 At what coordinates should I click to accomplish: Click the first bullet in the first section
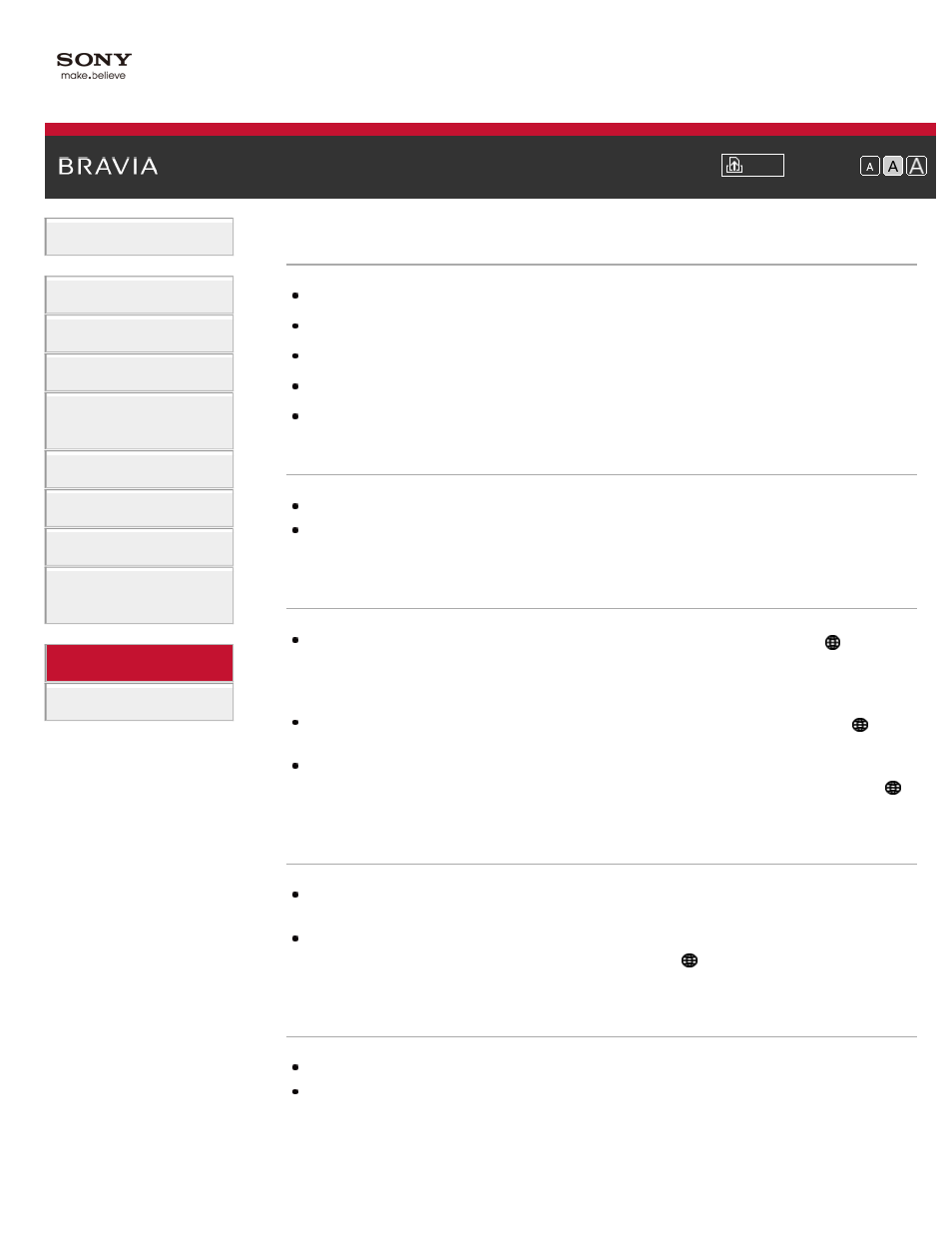[295, 296]
